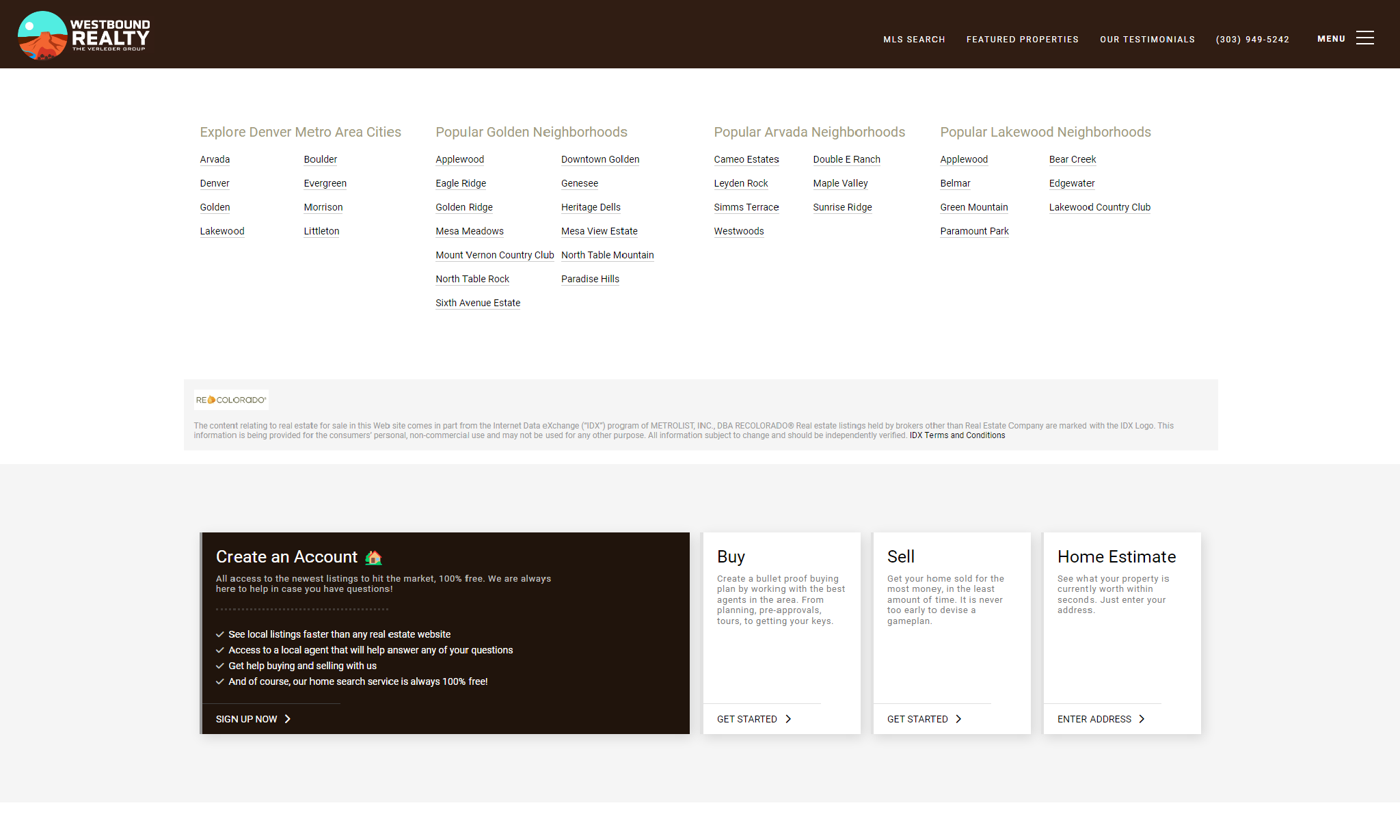The image size is (1400, 840).
Task: Click Get Started under Buy
Action: [746, 719]
